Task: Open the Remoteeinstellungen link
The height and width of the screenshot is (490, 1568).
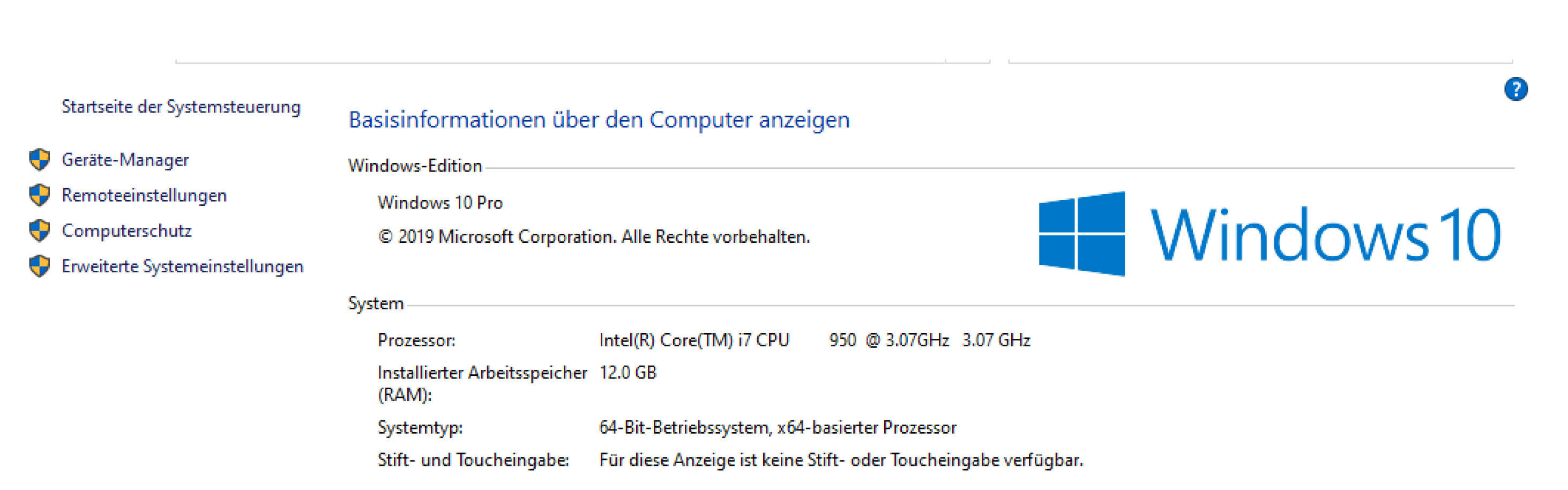Action: tap(144, 195)
